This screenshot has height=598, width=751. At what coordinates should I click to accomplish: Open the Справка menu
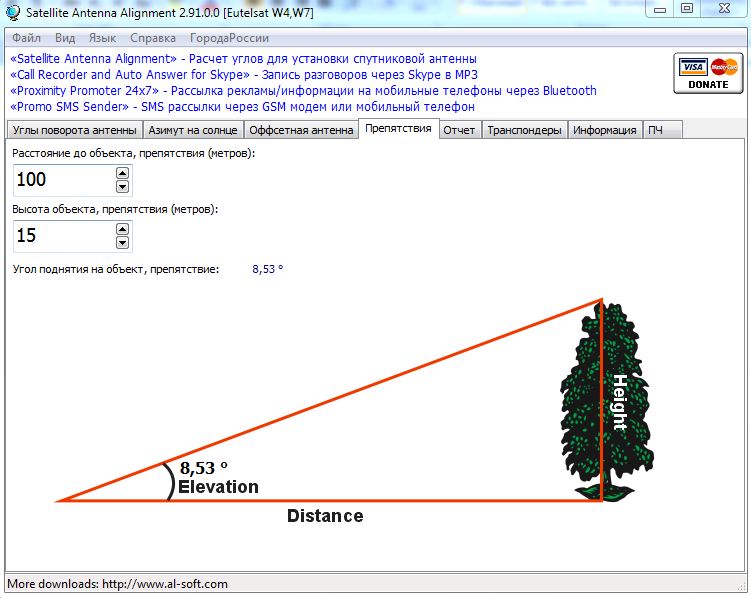(153, 39)
